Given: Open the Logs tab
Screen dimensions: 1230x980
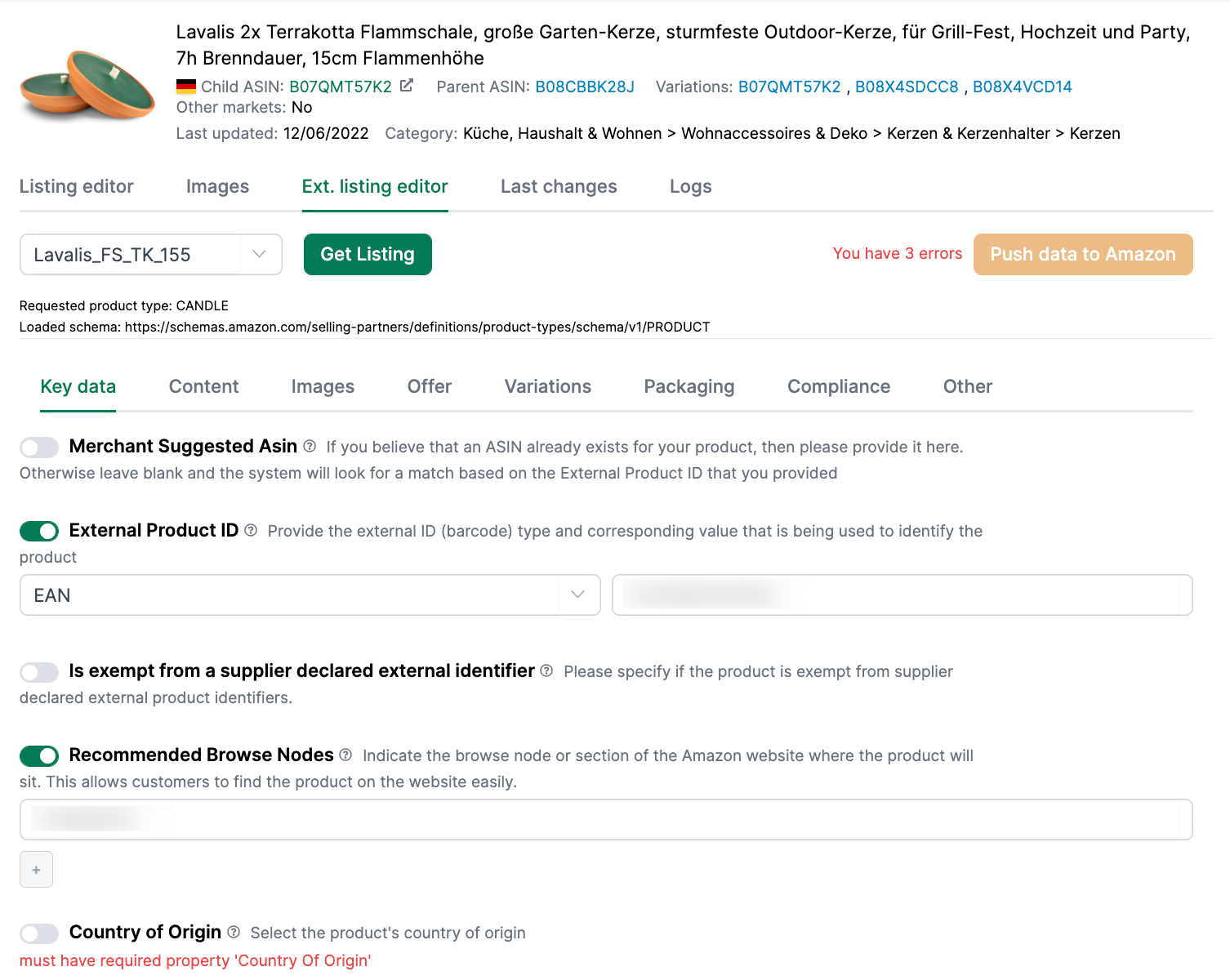Looking at the screenshot, I should (x=691, y=186).
